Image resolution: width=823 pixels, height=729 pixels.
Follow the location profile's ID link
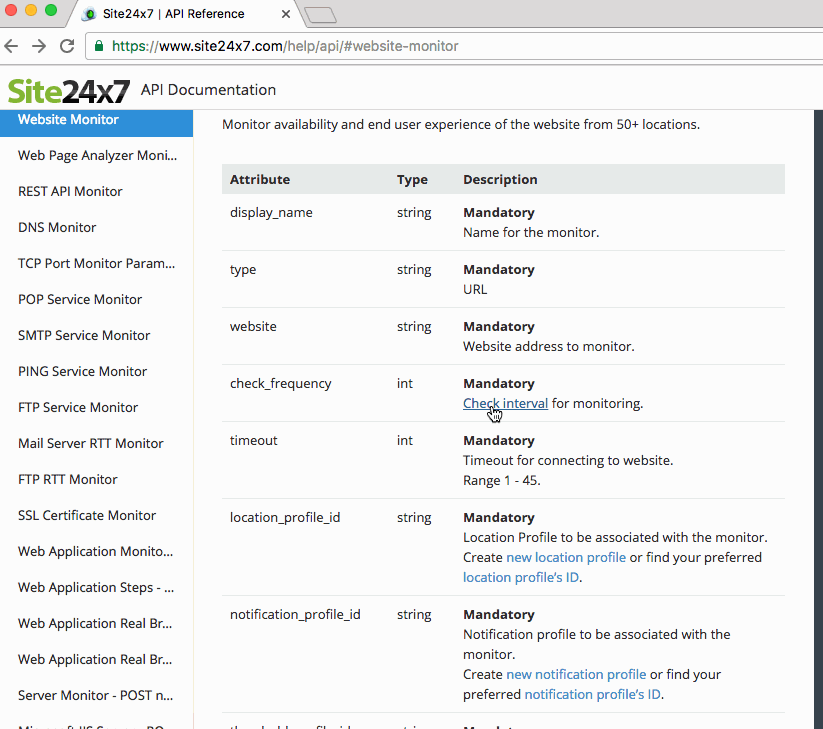(521, 577)
